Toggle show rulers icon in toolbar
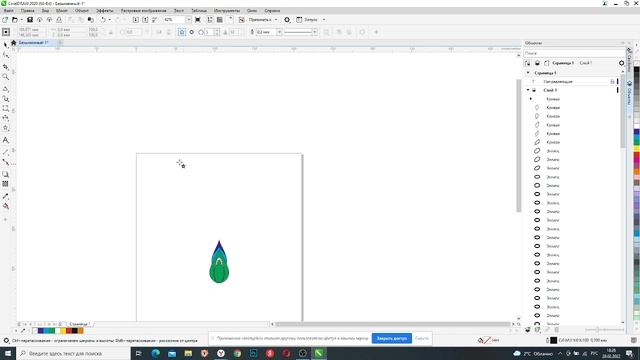 point(210,20)
